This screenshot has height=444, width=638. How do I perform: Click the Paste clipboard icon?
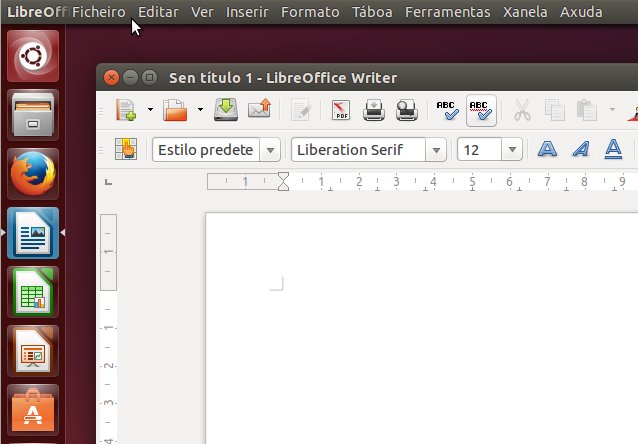tap(587, 110)
